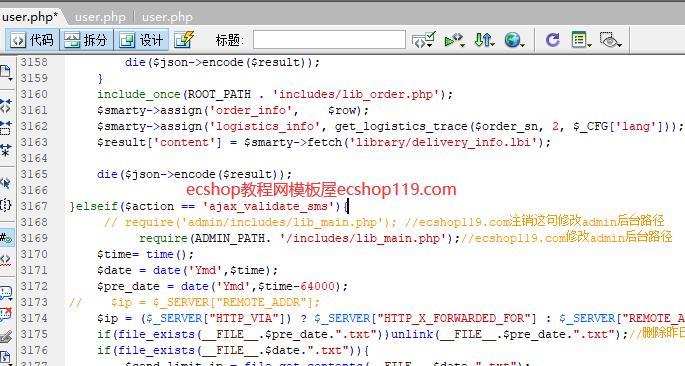Click line number 3164
The image size is (685, 366).
click(34, 158)
